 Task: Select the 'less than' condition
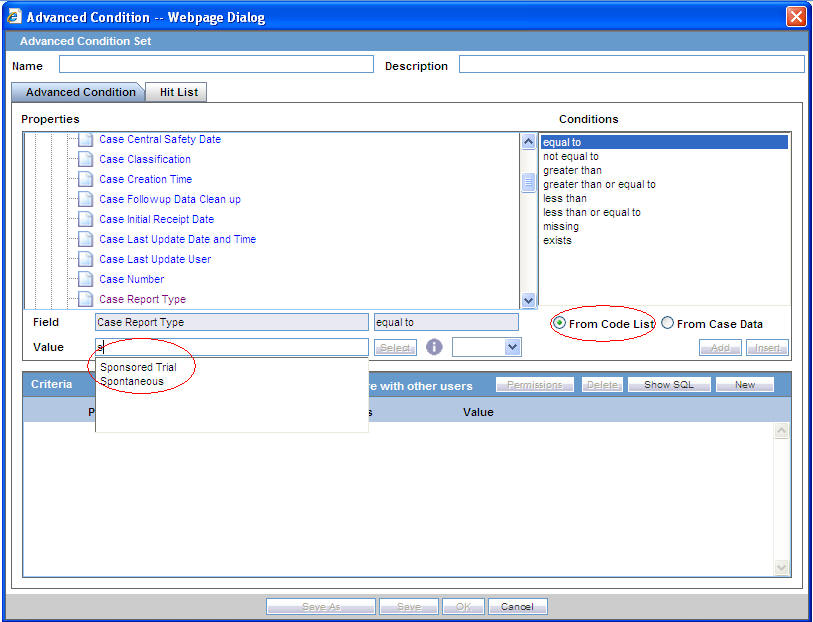pos(565,198)
